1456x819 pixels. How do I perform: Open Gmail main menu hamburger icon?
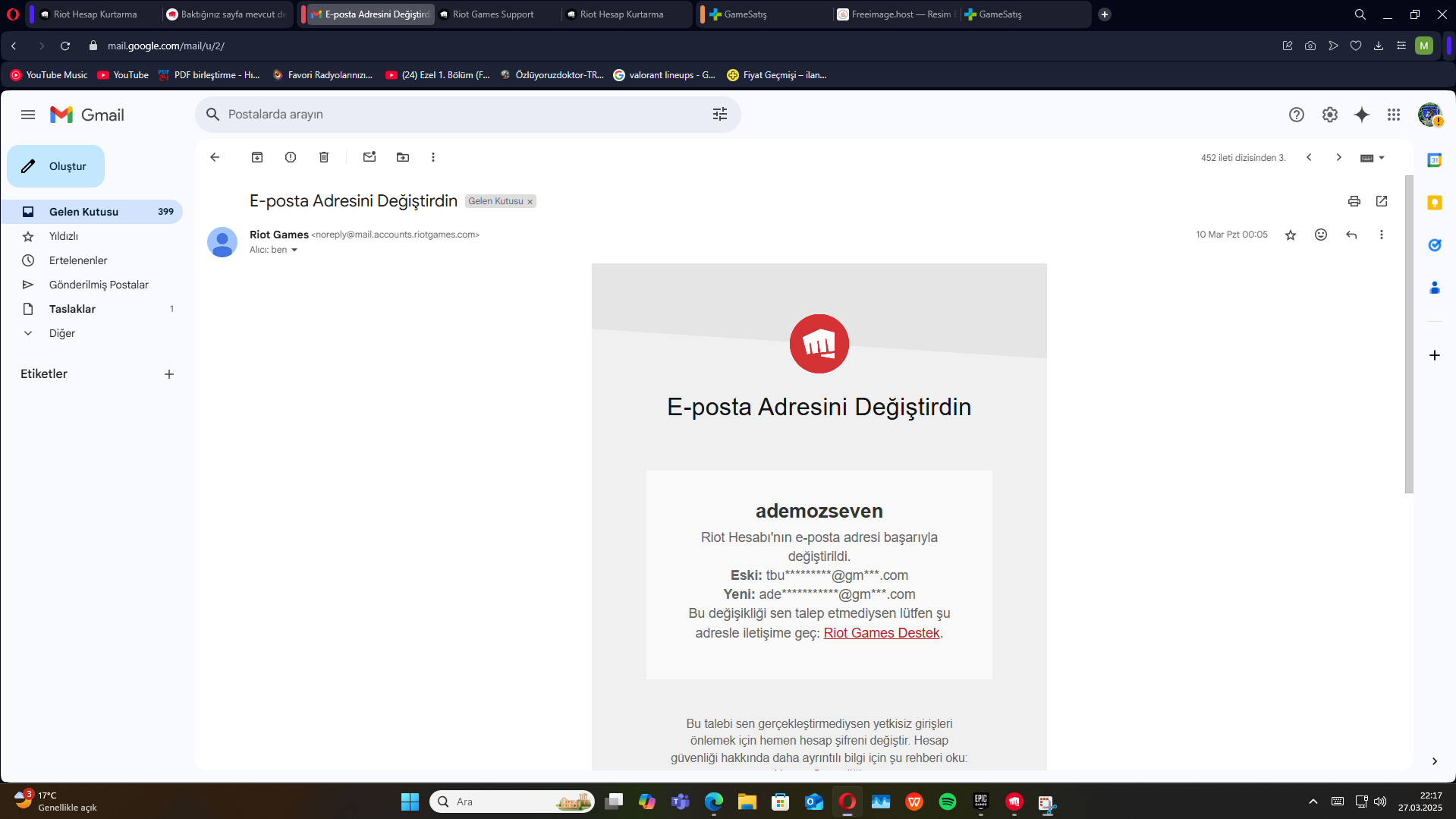(x=28, y=115)
